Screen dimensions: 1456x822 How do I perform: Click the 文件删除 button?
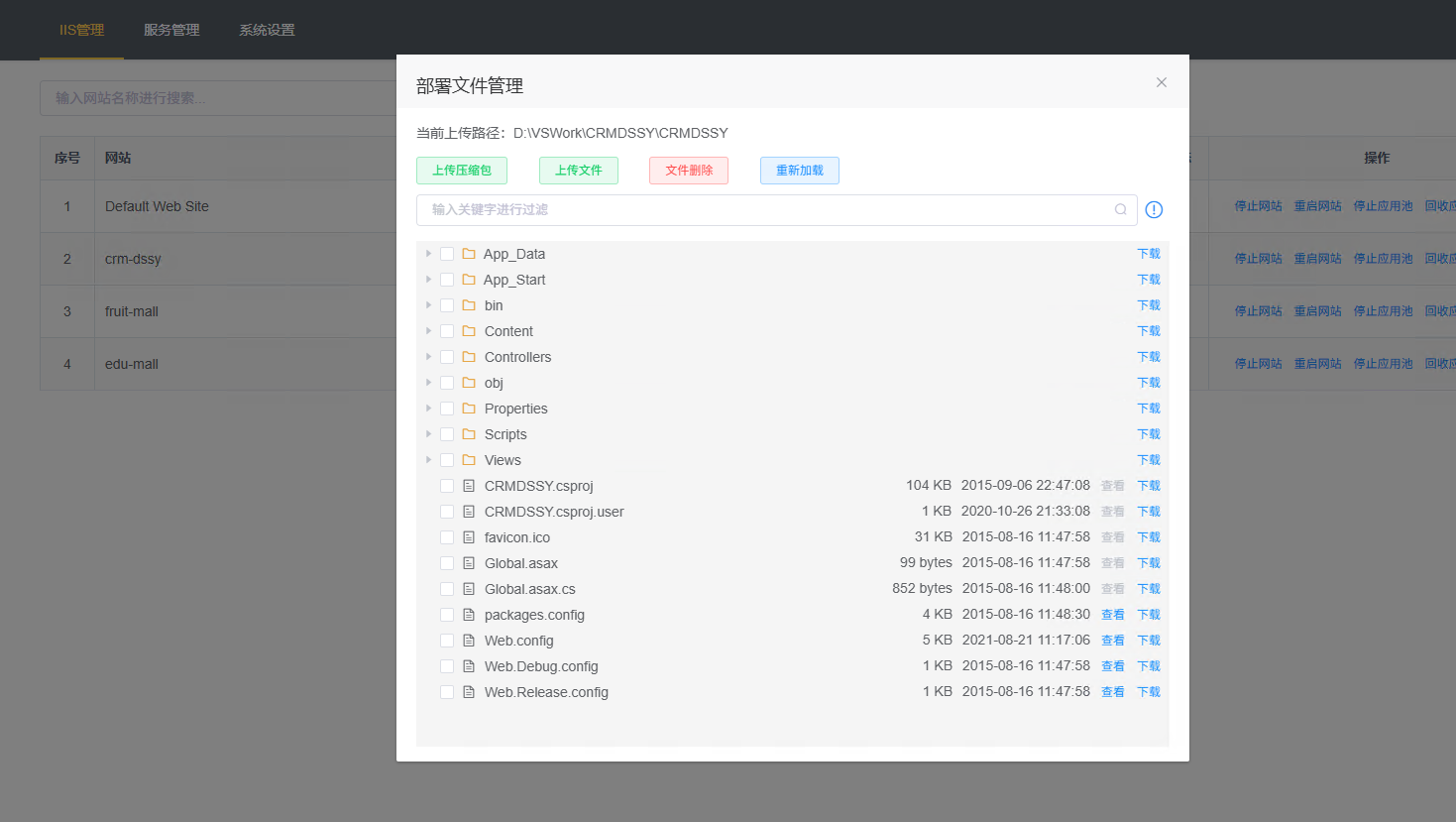pos(689,171)
